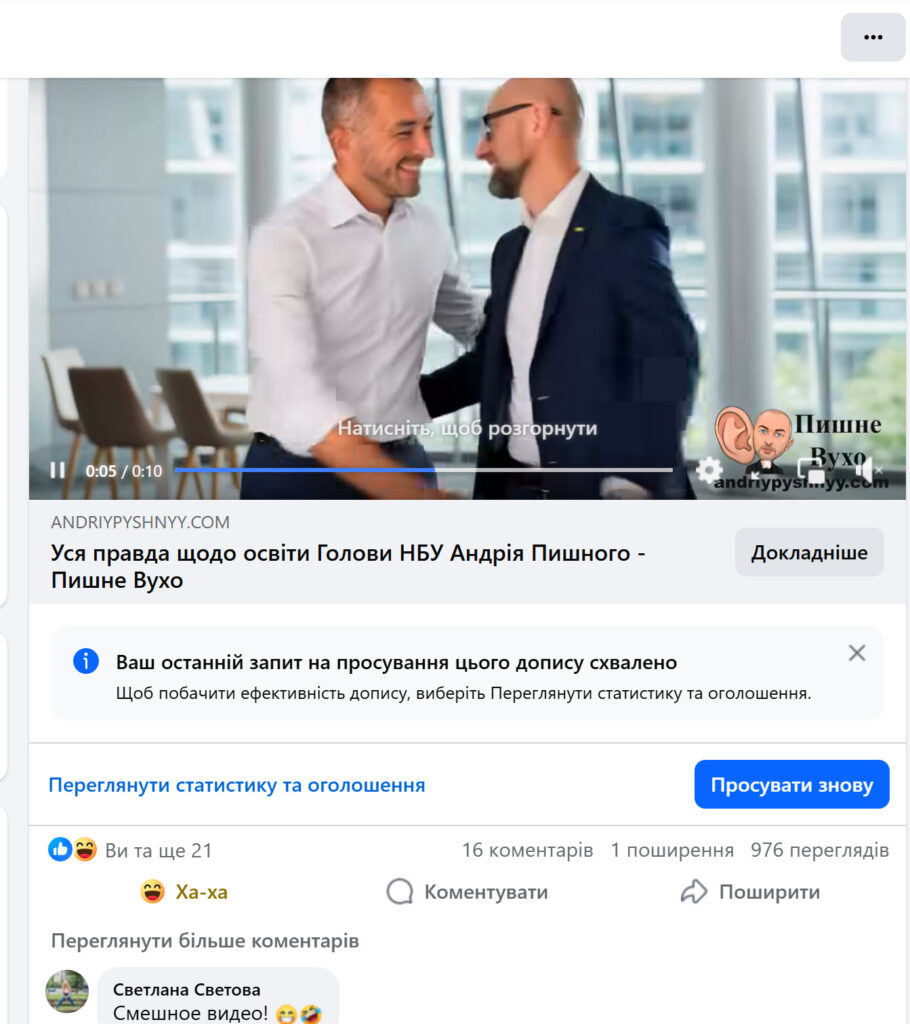Open the three-dot post options menu
This screenshot has width=910, height=1024.
click(x=873, y=37)
